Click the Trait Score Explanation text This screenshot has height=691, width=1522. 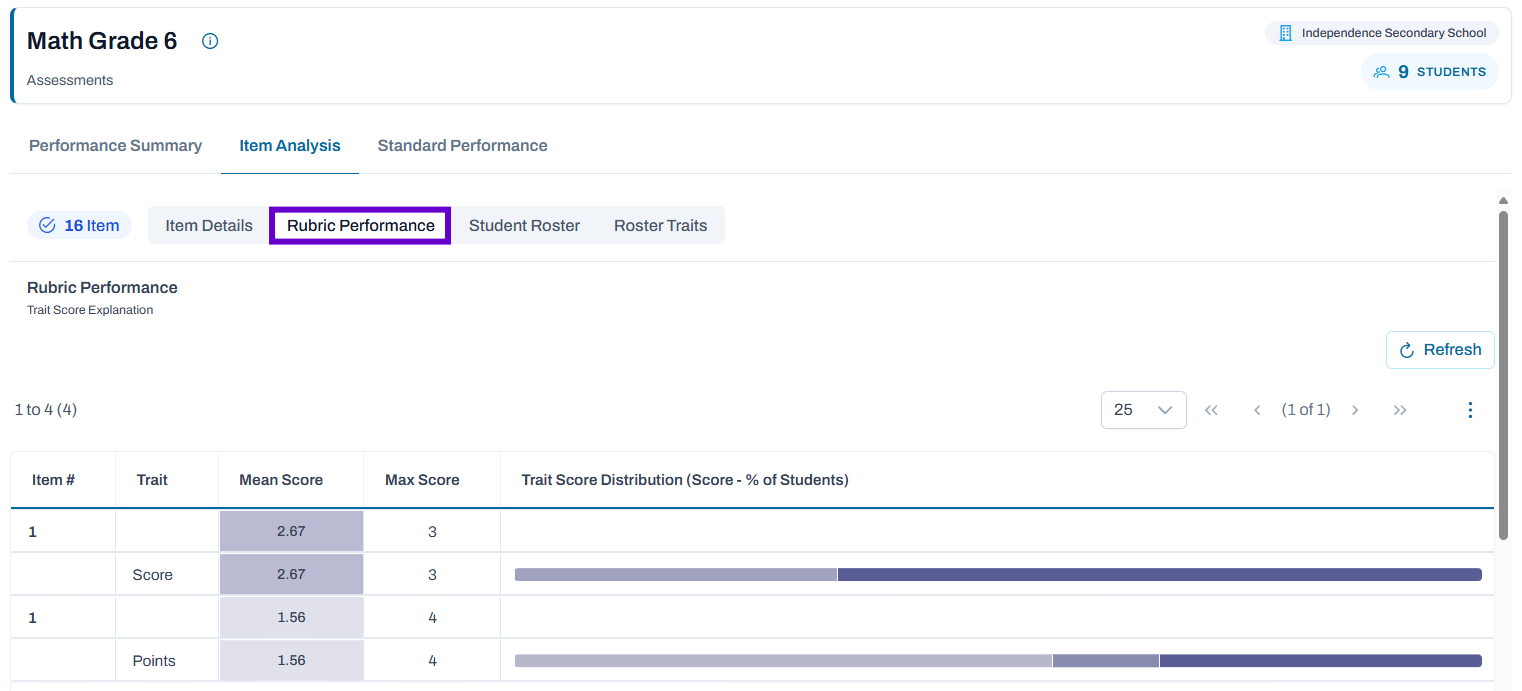coord(90,310)
